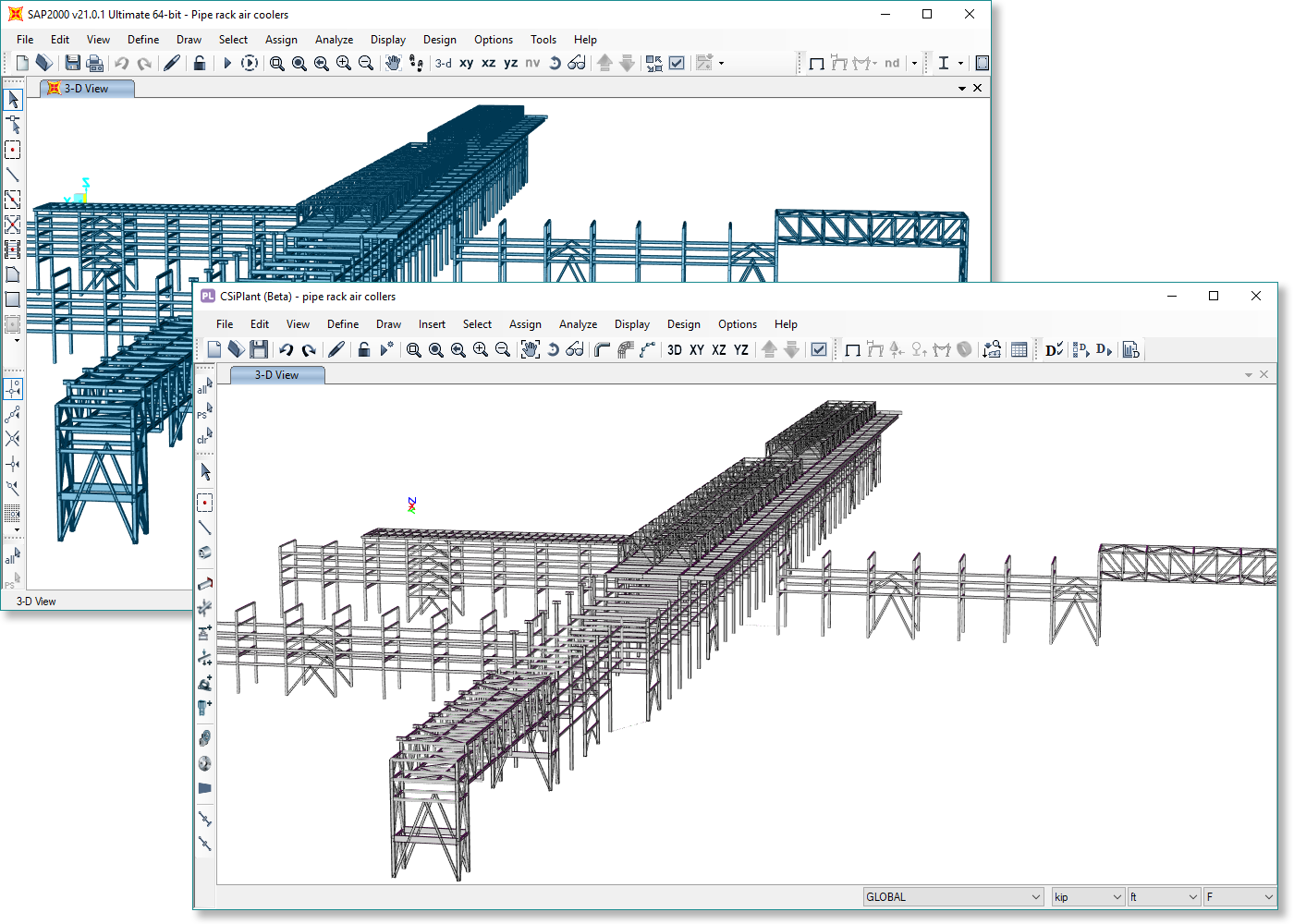
Task: Switch SAP2000 to 3-d view button
Action: pos(444,63)
